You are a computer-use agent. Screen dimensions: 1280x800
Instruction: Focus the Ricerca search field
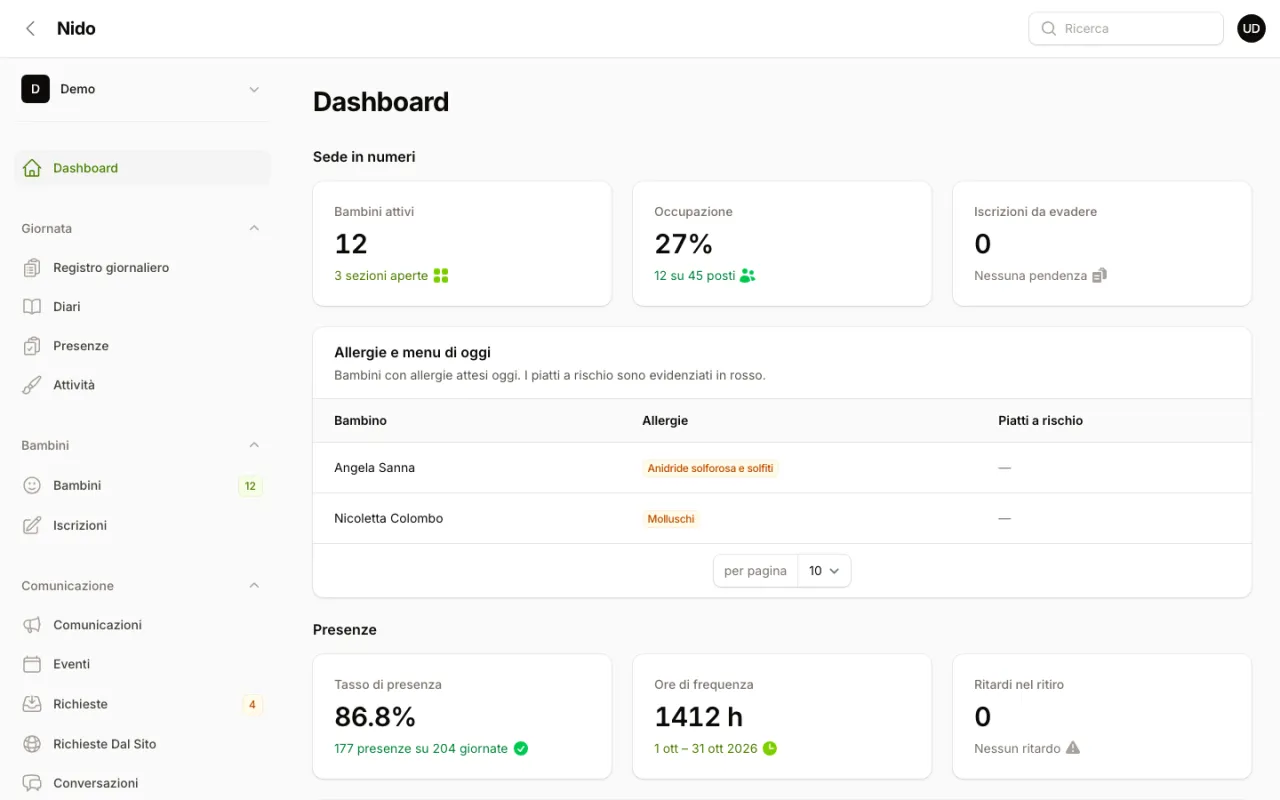(1126, 29)
